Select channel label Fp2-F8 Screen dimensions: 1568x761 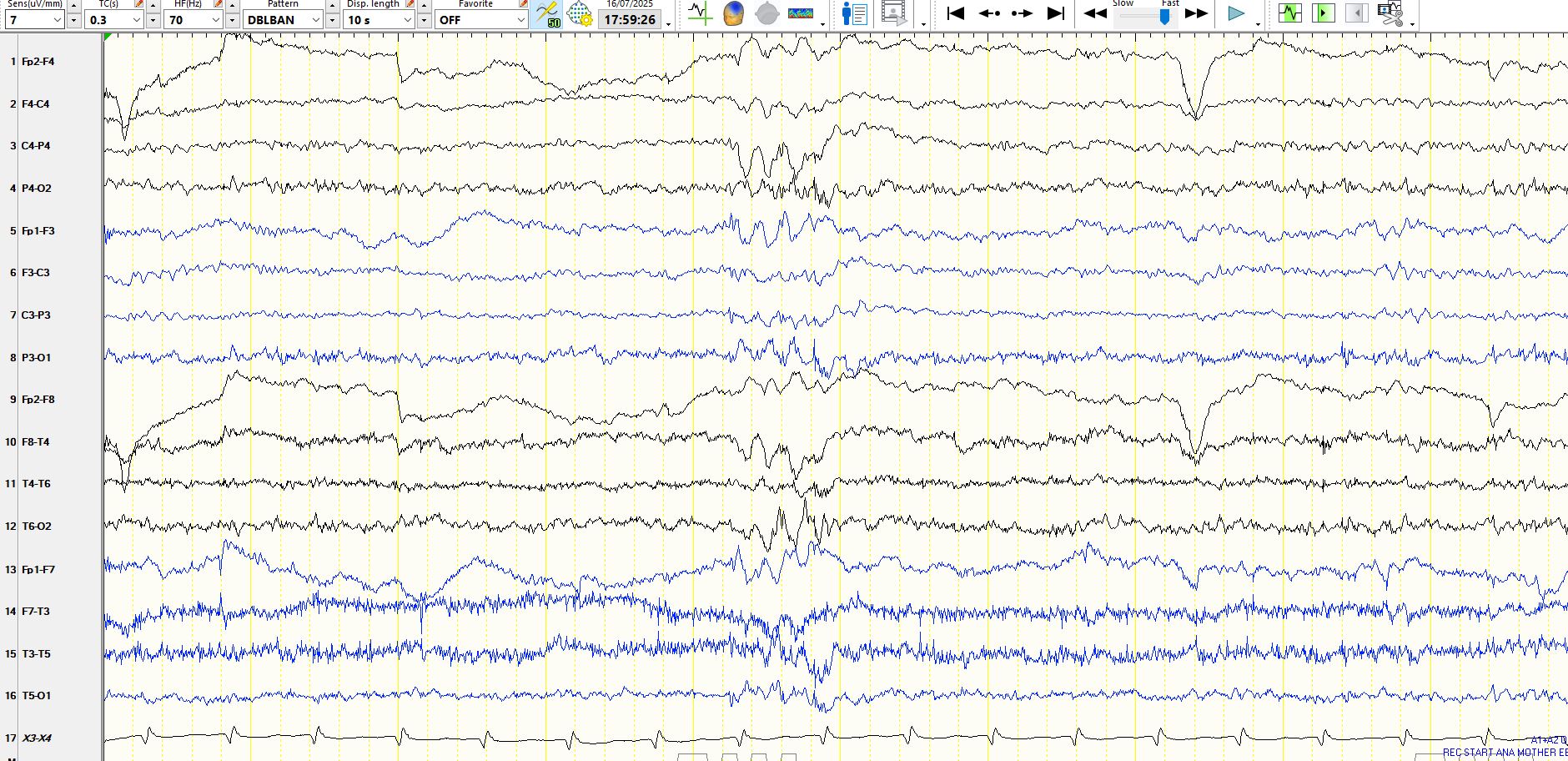point(38,400)
